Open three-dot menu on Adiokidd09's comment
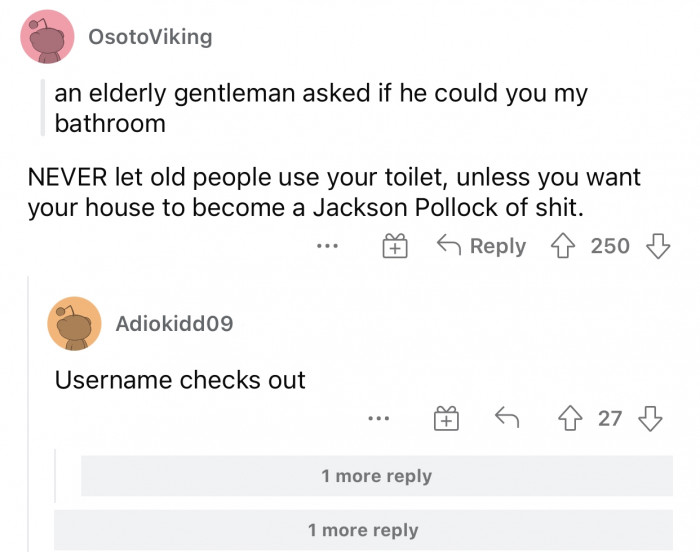 [x=377, y=418]
